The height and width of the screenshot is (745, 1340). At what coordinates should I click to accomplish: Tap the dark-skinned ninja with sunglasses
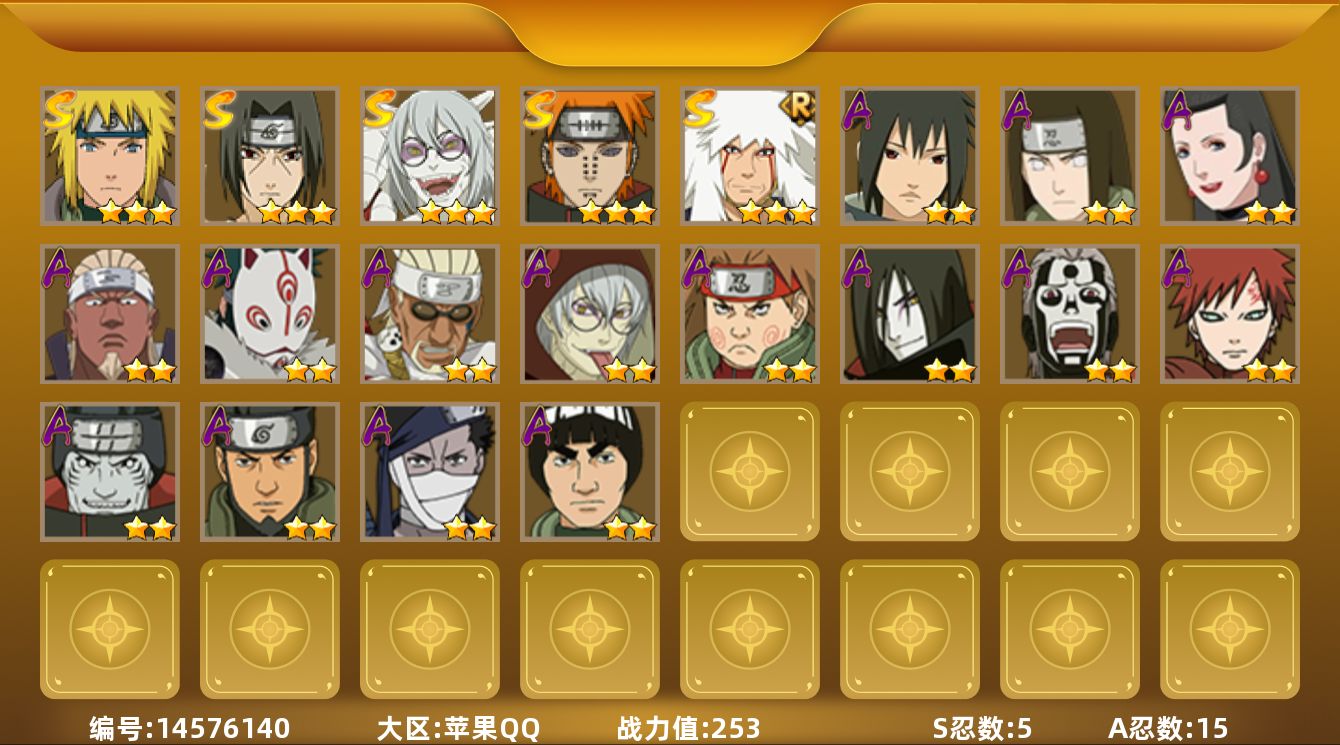(430, 314)
